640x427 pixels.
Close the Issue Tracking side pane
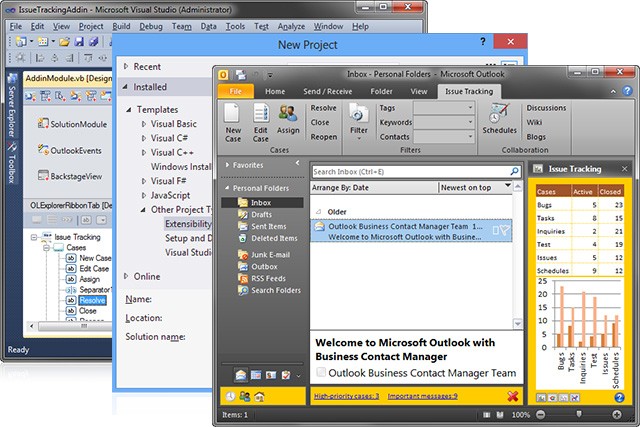624,169
